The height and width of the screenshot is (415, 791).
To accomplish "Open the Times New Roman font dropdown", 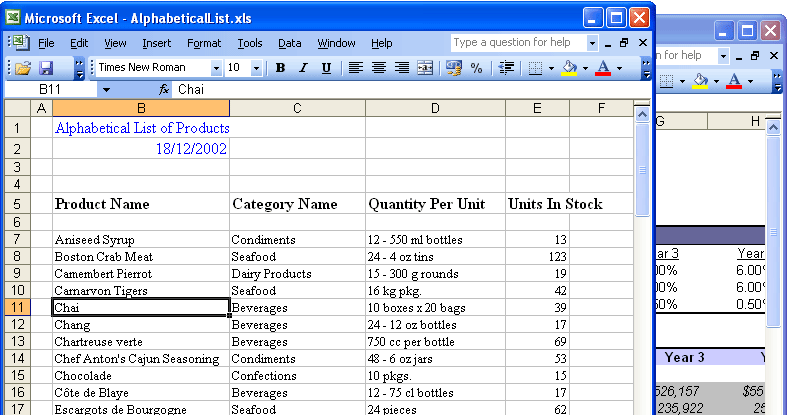I will tap(216, 68).
